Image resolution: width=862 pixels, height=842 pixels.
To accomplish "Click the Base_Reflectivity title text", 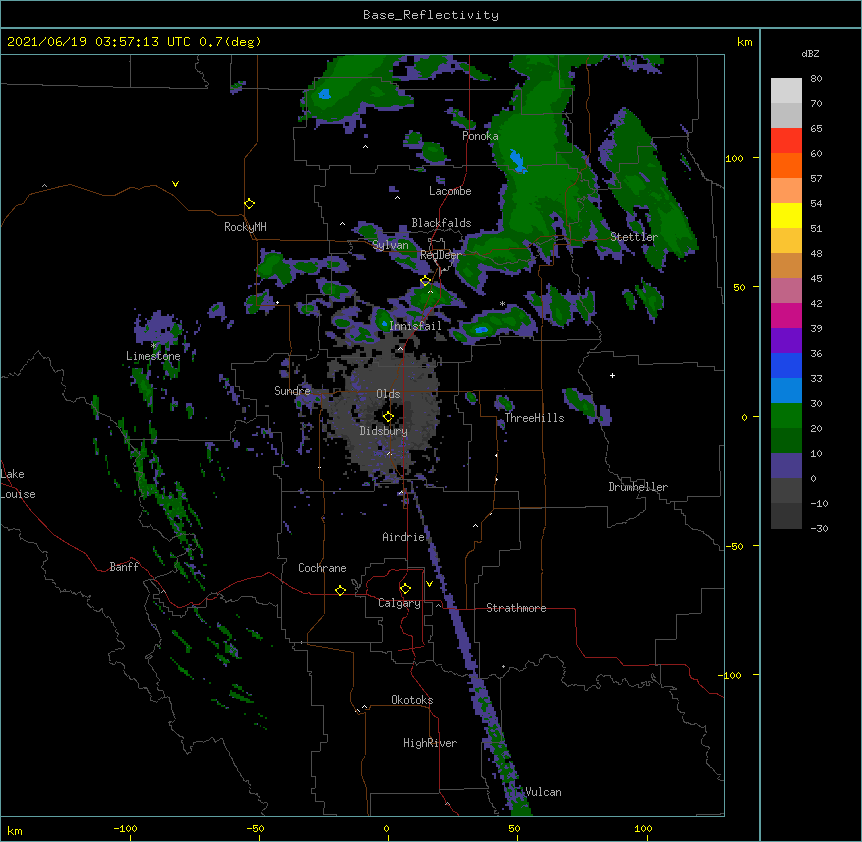I will pos(431,15).
